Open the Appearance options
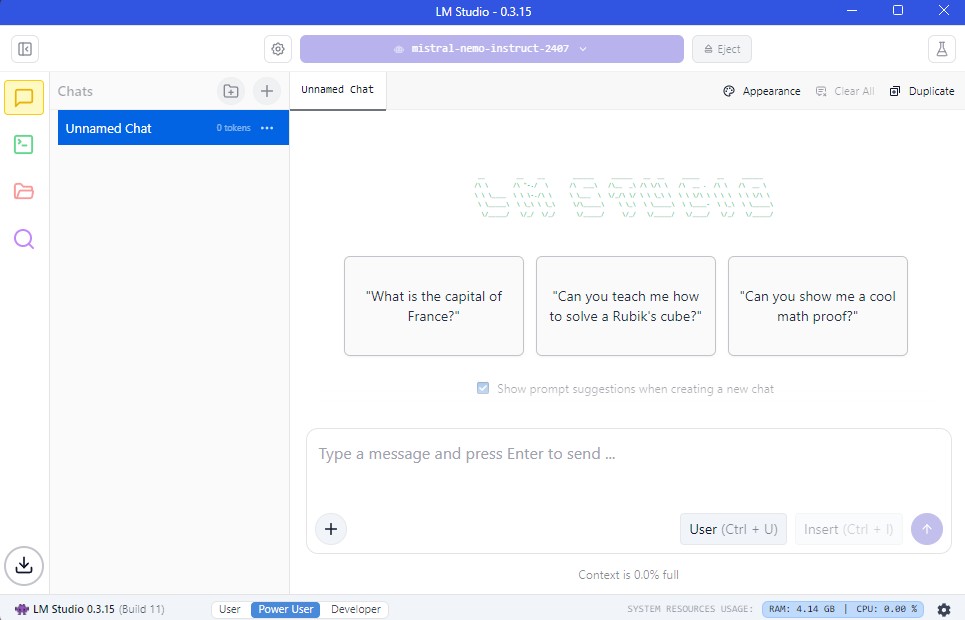This screenshot has height=620, width=965. 762,91
